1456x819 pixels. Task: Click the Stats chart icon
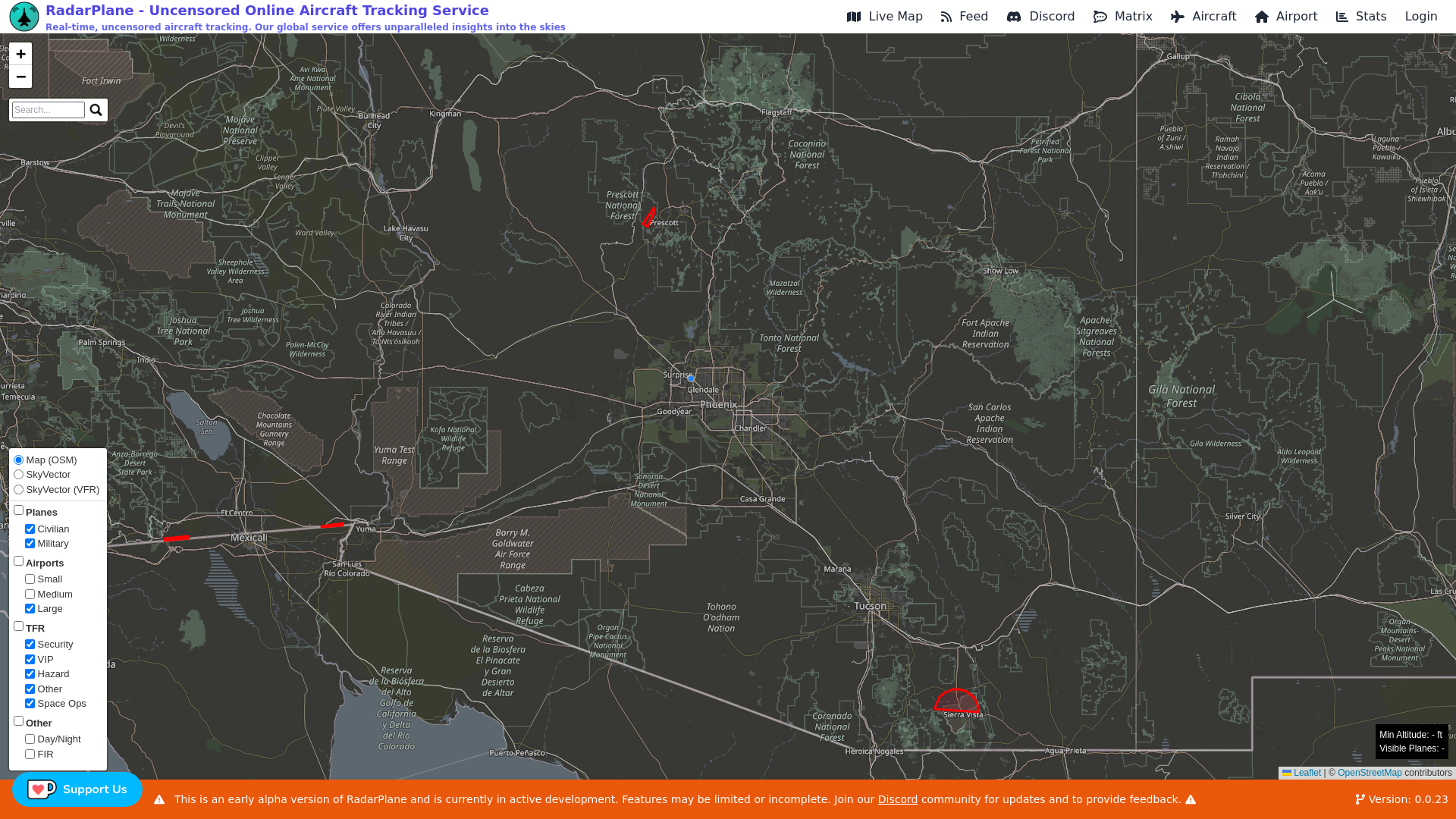1342,17
